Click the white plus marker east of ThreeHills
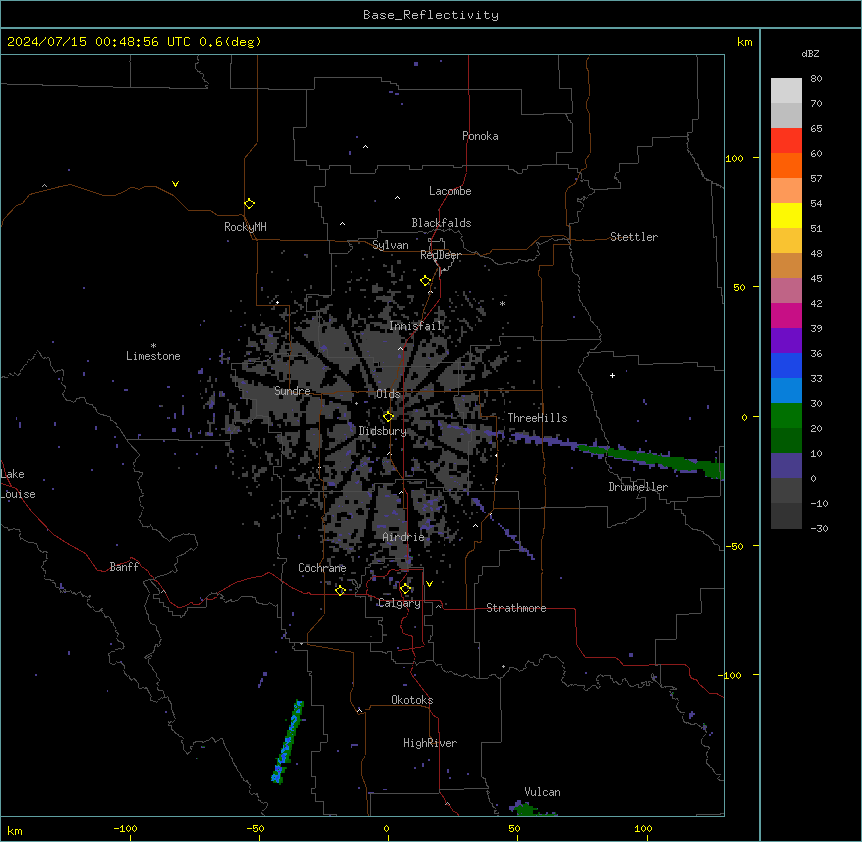Screen dimensions: 862x842 point(612,375)
